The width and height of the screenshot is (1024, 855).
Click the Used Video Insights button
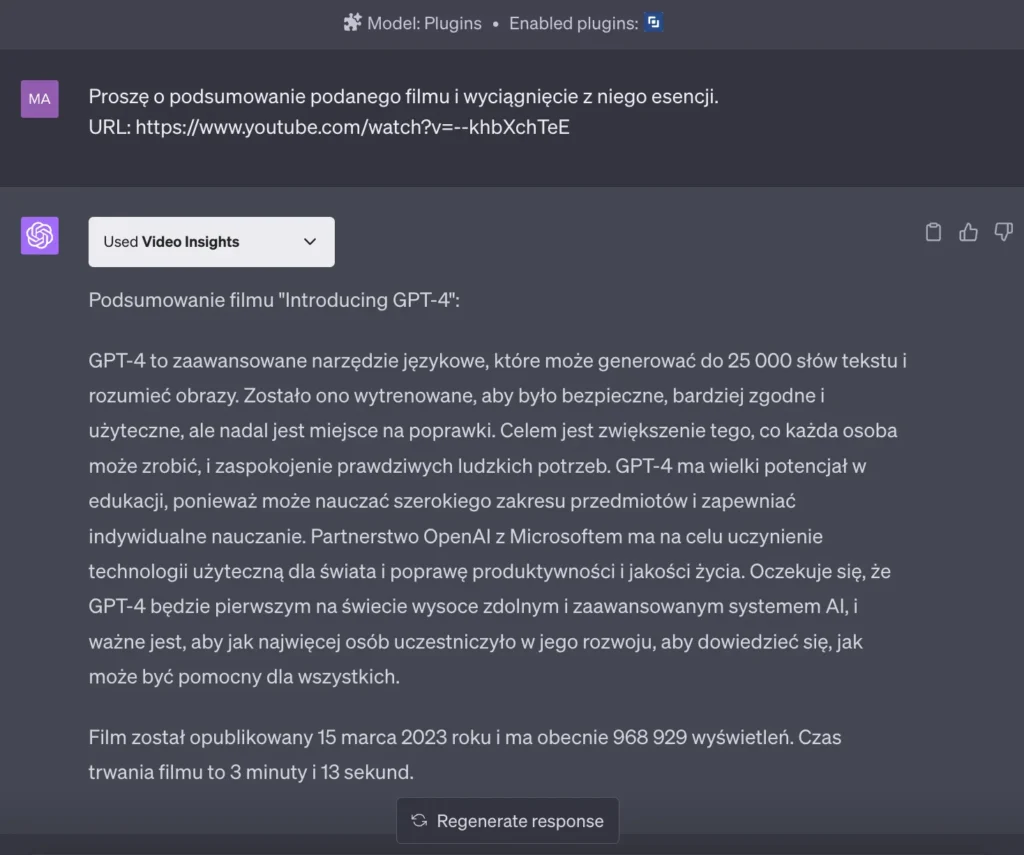click(211, 241)
